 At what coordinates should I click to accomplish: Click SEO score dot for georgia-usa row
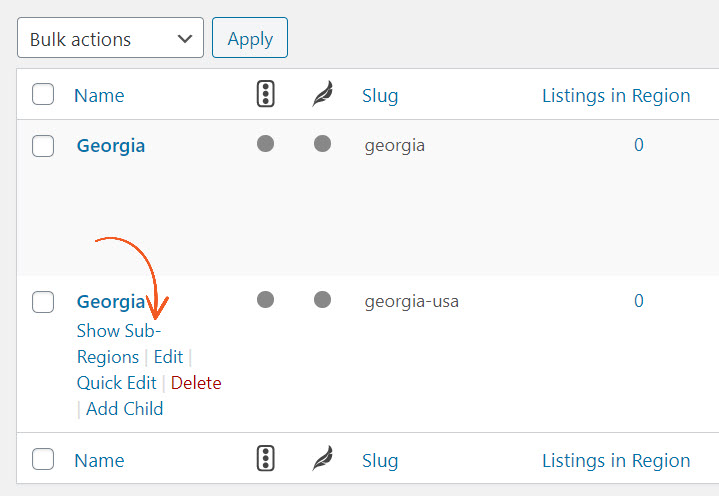click(265, 299)
